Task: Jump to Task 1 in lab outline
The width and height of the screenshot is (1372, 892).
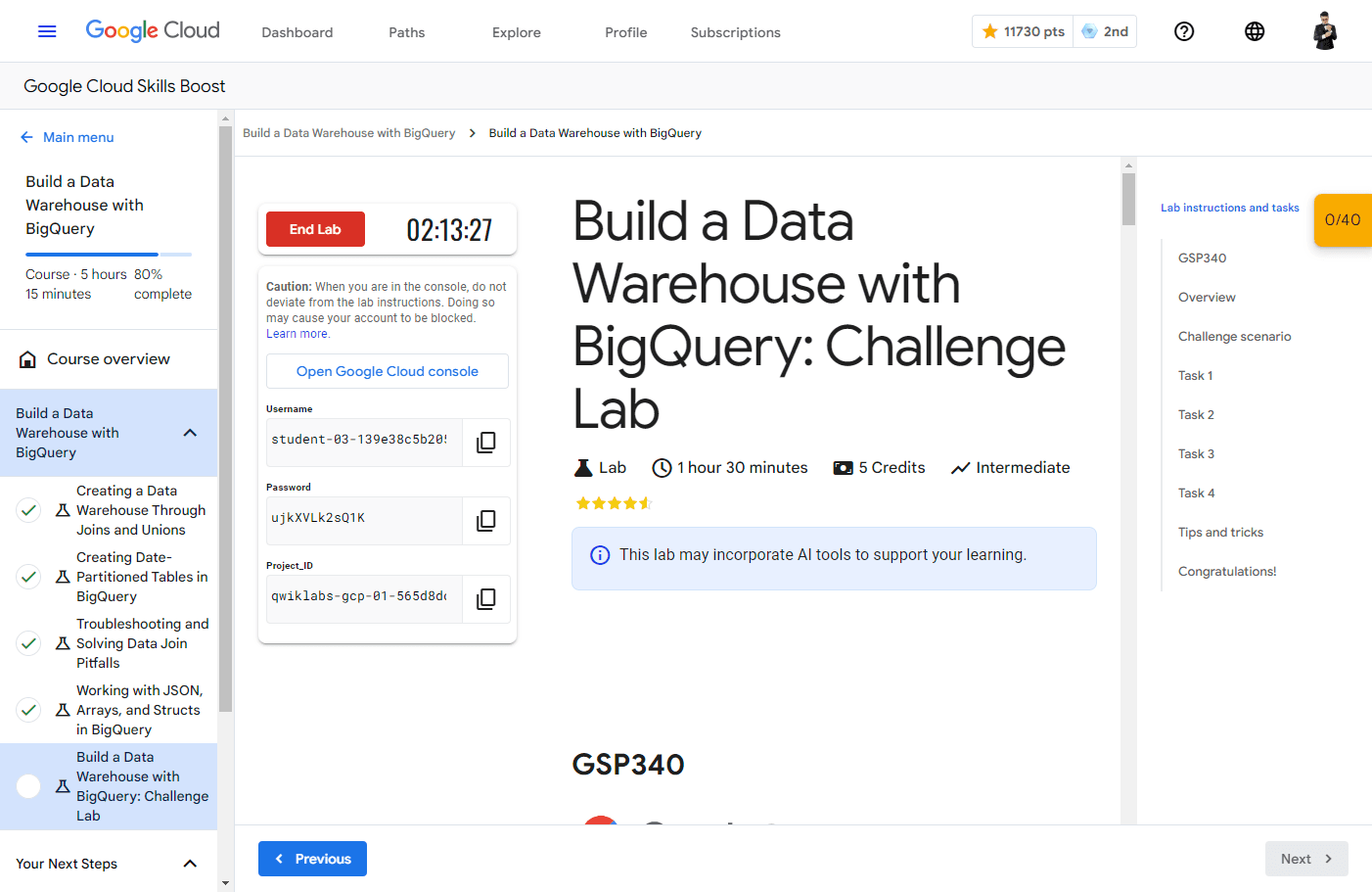Action: [x=1196, y=376]
